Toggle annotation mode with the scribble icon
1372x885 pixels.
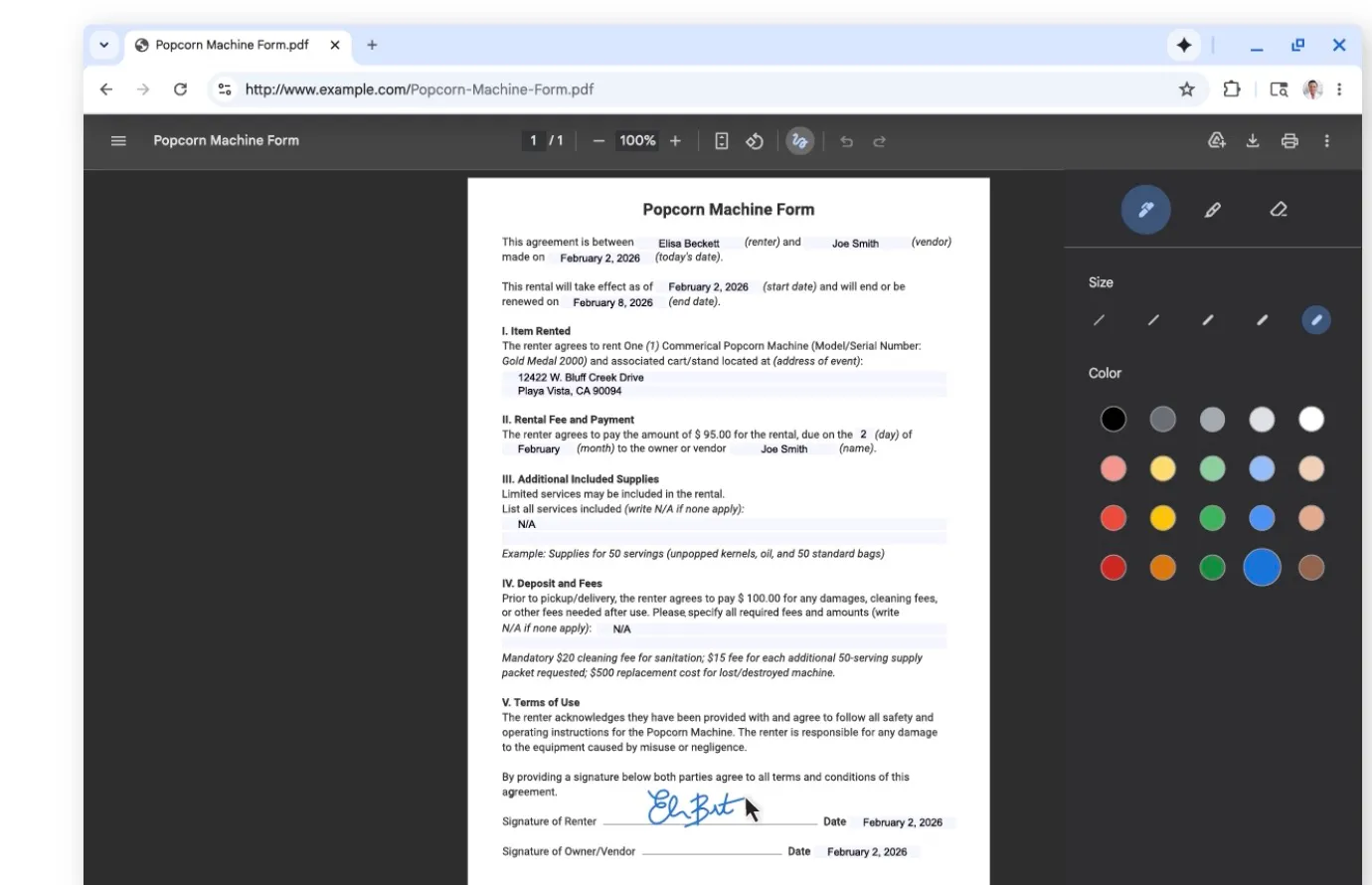click(800, 140)
